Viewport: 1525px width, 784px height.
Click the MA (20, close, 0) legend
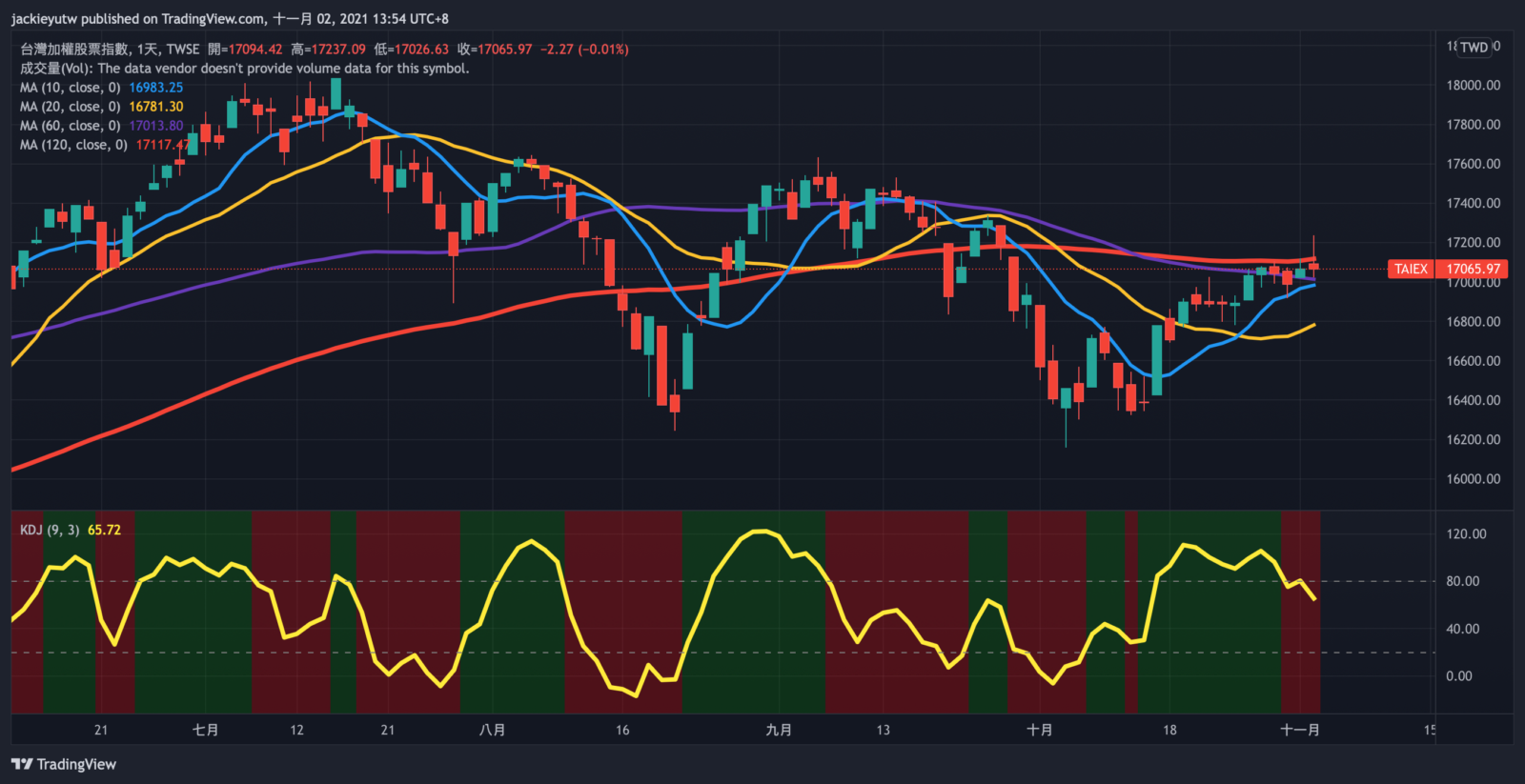(70, 107)
